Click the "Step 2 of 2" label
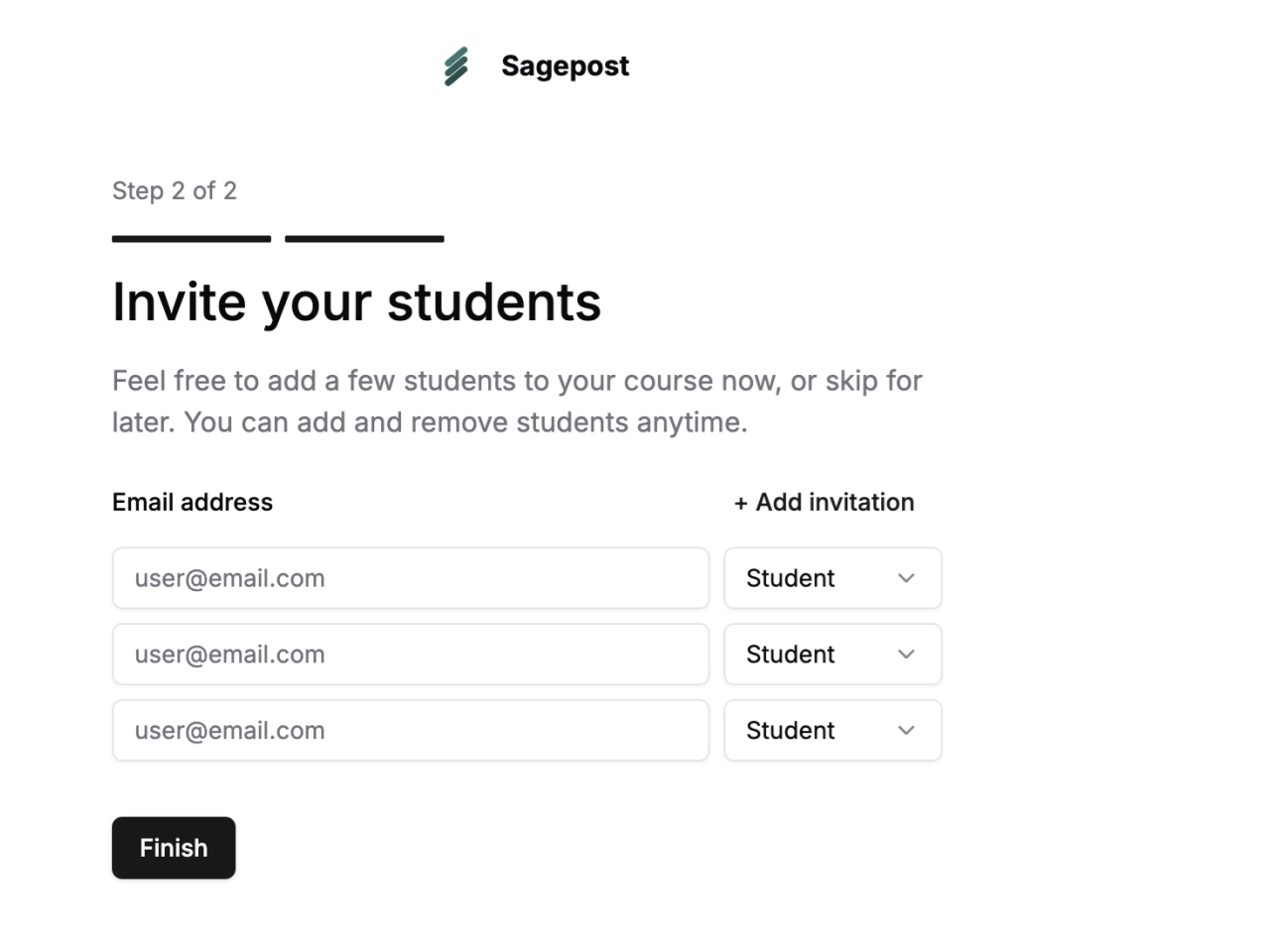1270x952 pixels. 175,190
